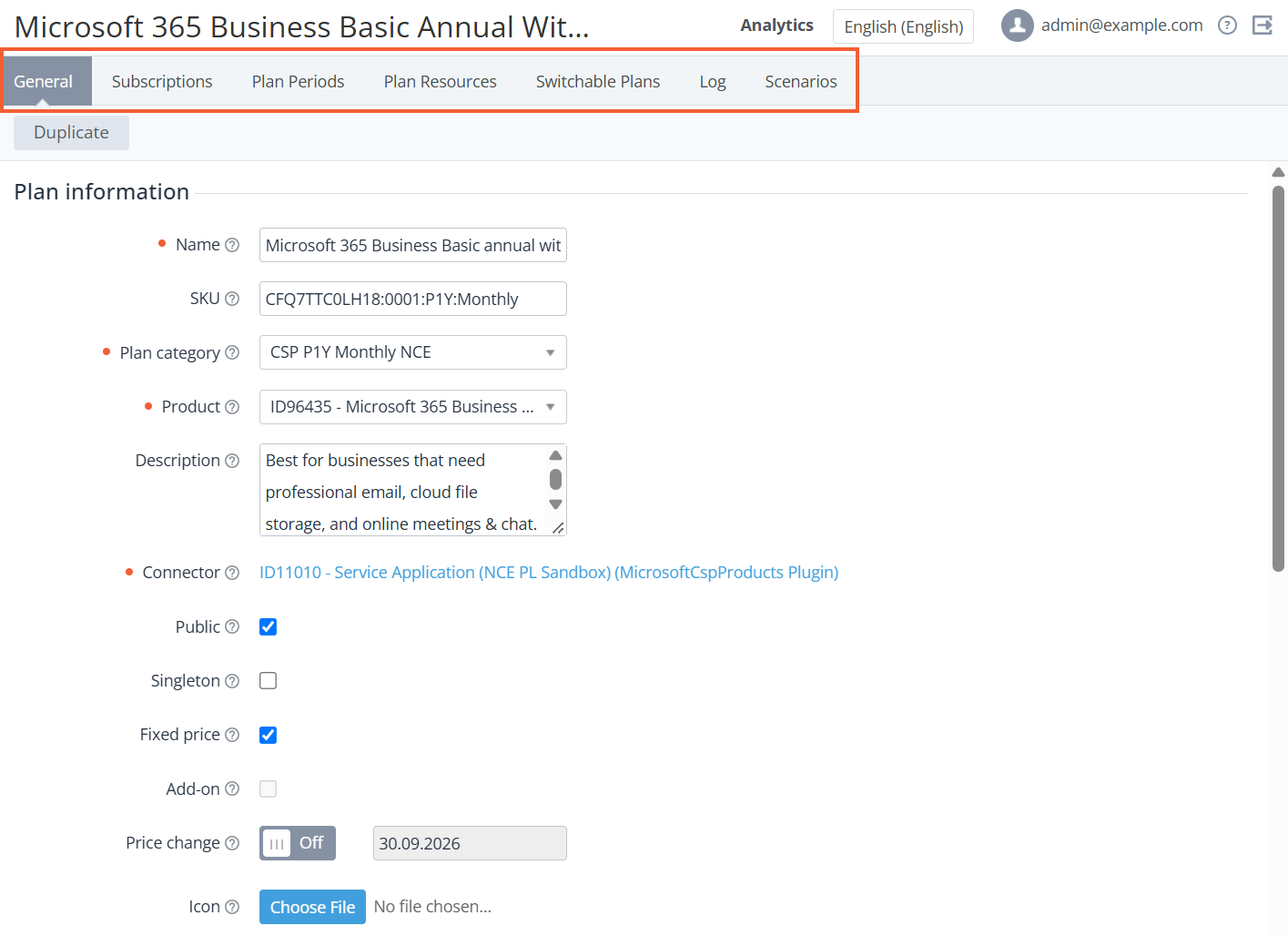Click the Choose File button
The width and height of the screenshot is (1288, 936).
(312, 907)
